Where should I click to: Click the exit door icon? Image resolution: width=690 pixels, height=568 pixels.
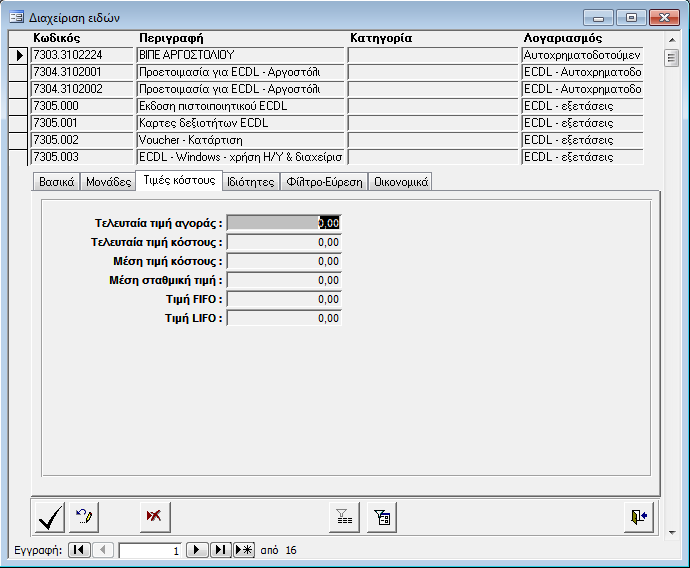click(637, 517)
